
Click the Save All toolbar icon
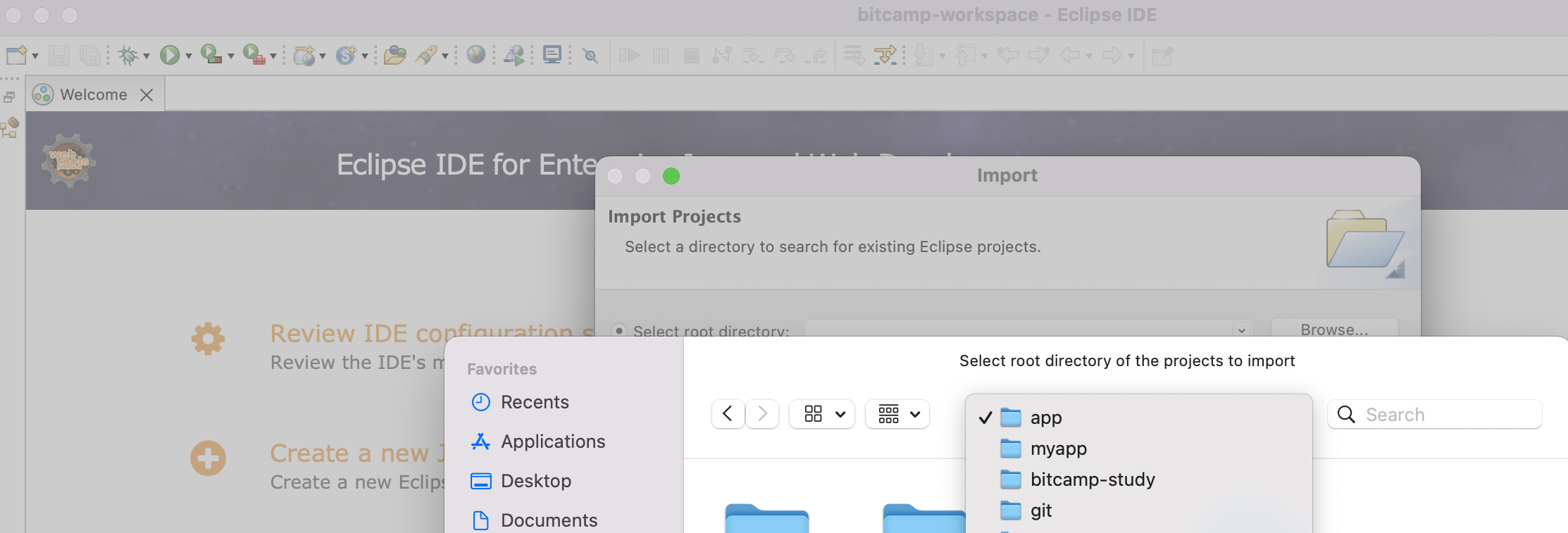pos(90,55)
